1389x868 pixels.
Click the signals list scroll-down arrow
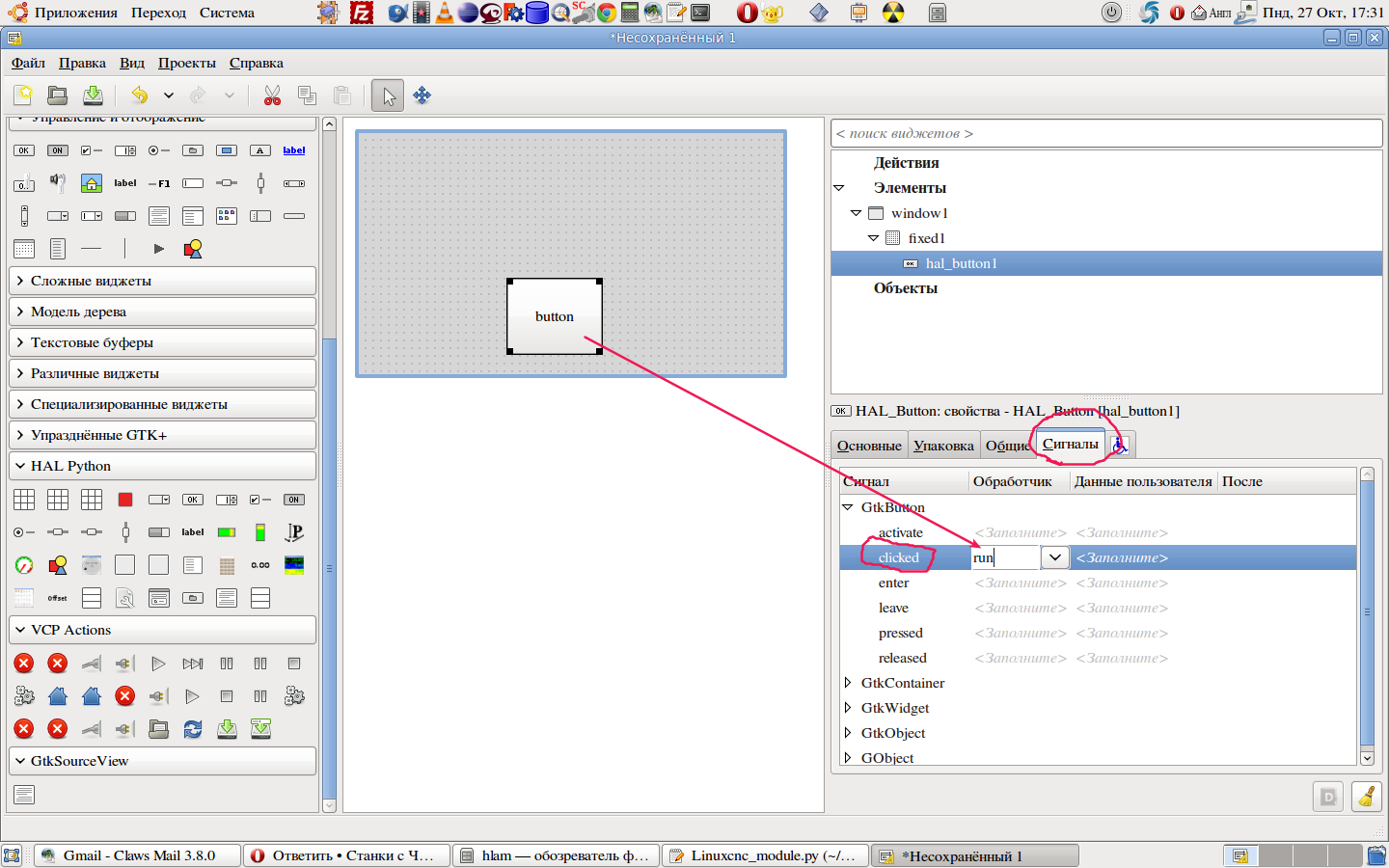pos(1367,759)
